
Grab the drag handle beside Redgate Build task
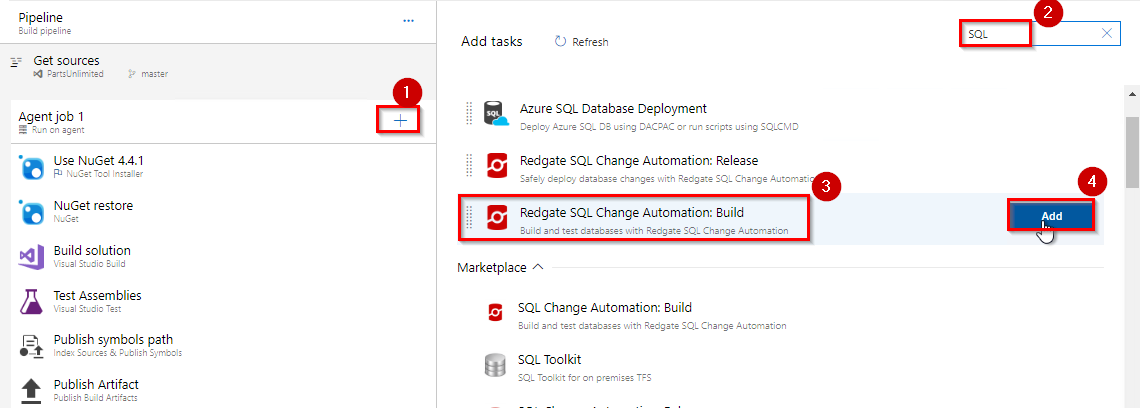[469, 217]
